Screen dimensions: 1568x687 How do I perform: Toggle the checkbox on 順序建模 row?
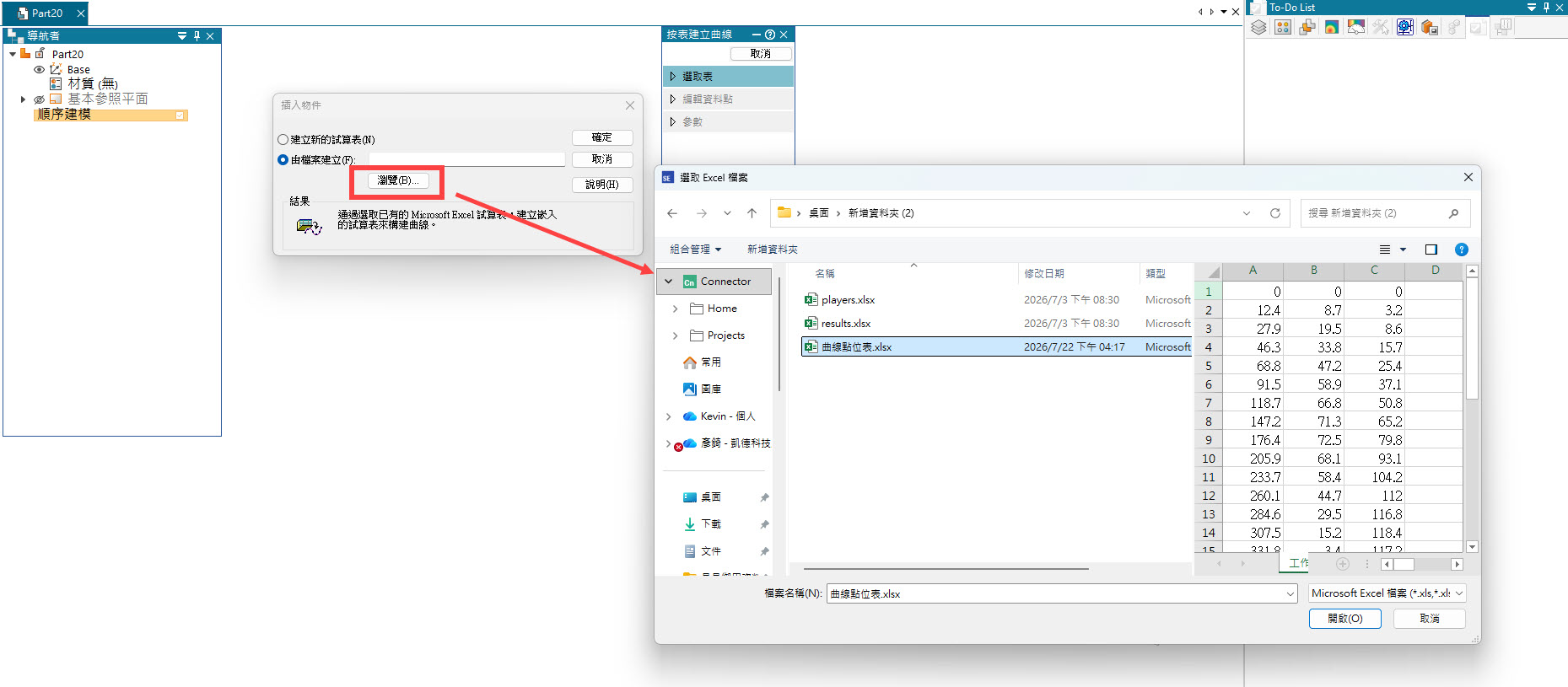point(180,115)
